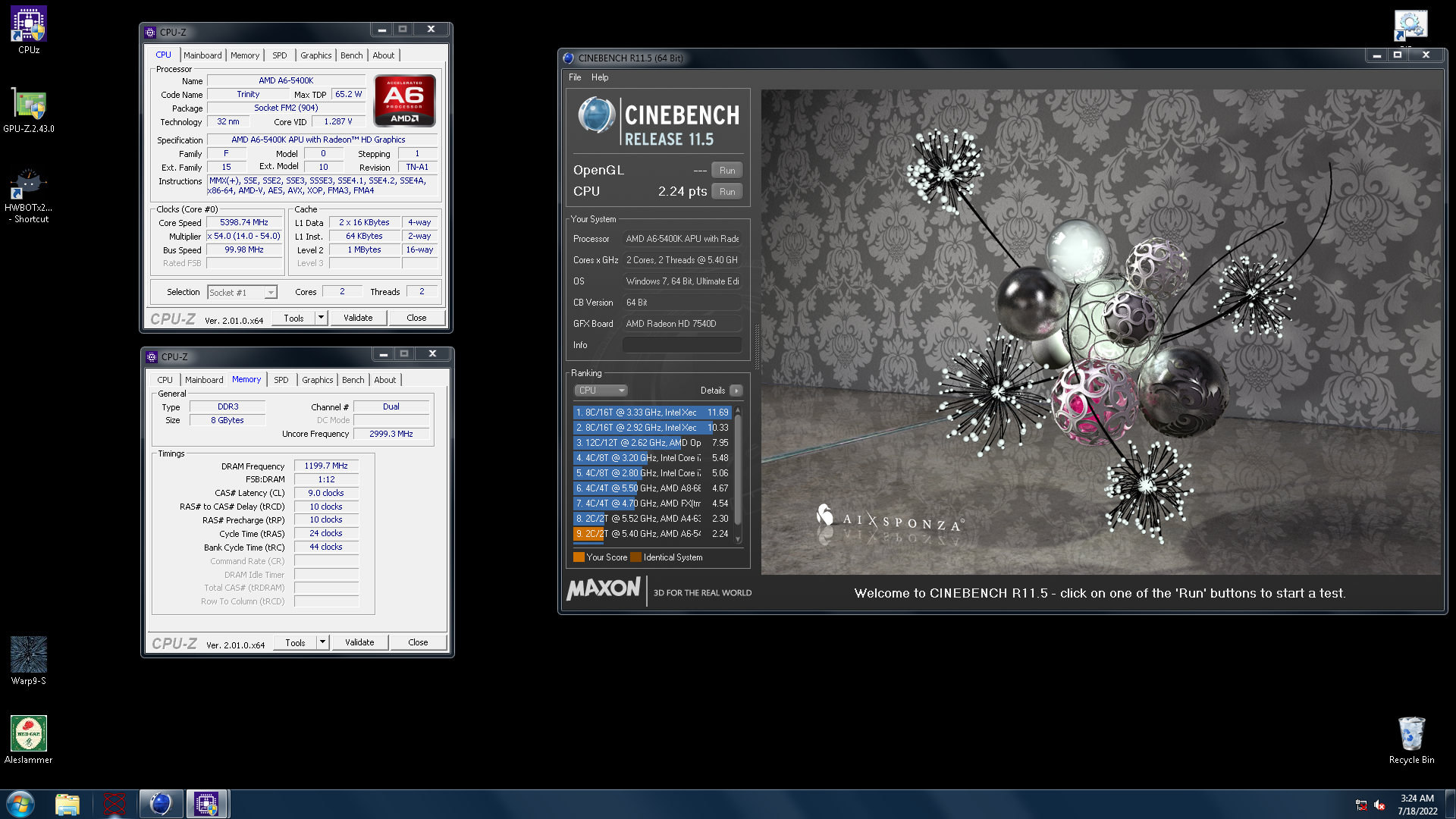This screenshot has width=1456, height=819.
Task: Click the rendered Cinebench scene image
Action: (1101, 332)
